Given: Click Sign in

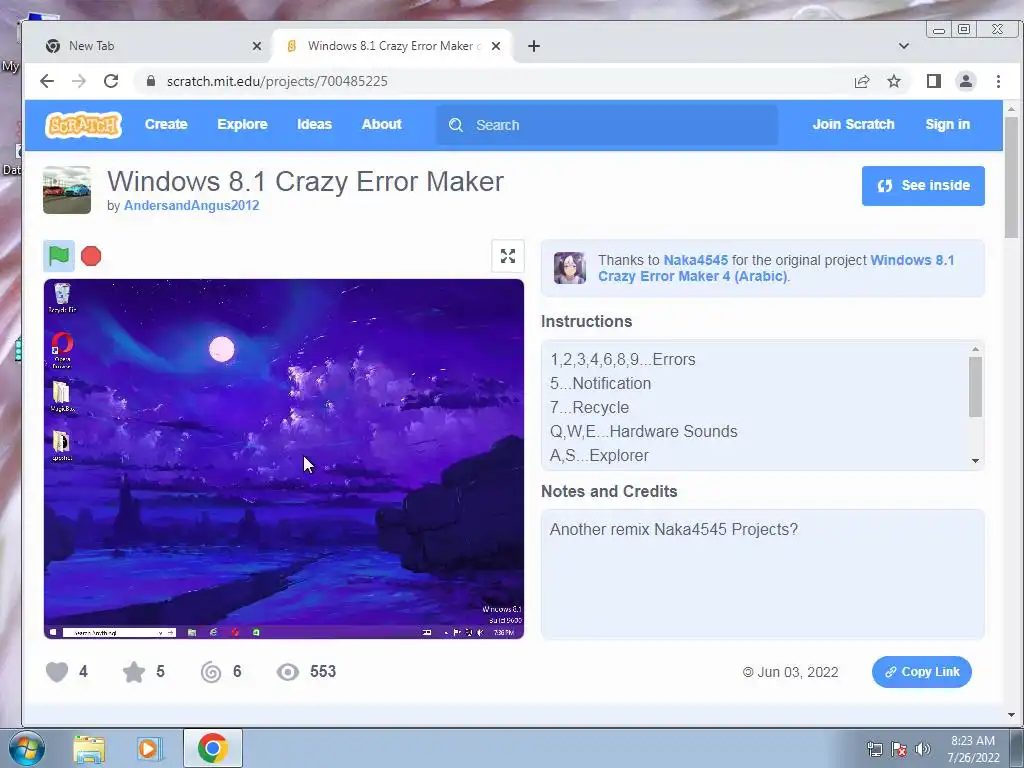Looking at the screenshot, I should click(947, 125).
